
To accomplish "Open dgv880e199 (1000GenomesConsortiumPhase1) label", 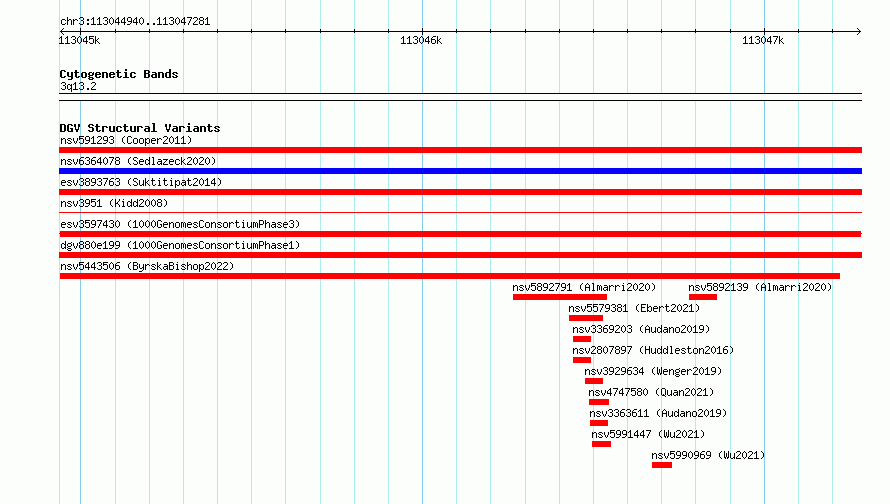I will [180, 245].
